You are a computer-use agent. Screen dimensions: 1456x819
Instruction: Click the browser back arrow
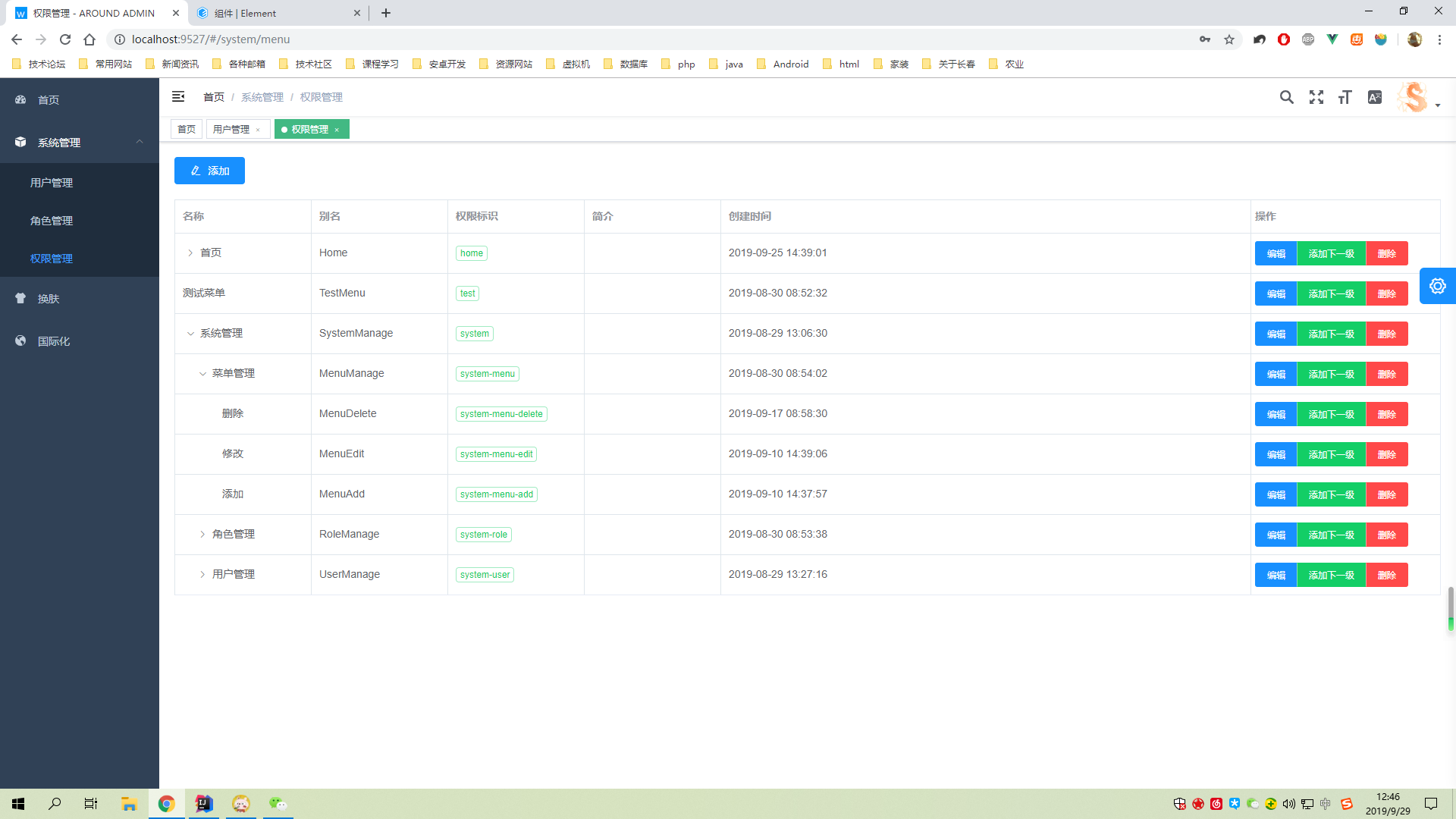[x=17, y=39]
